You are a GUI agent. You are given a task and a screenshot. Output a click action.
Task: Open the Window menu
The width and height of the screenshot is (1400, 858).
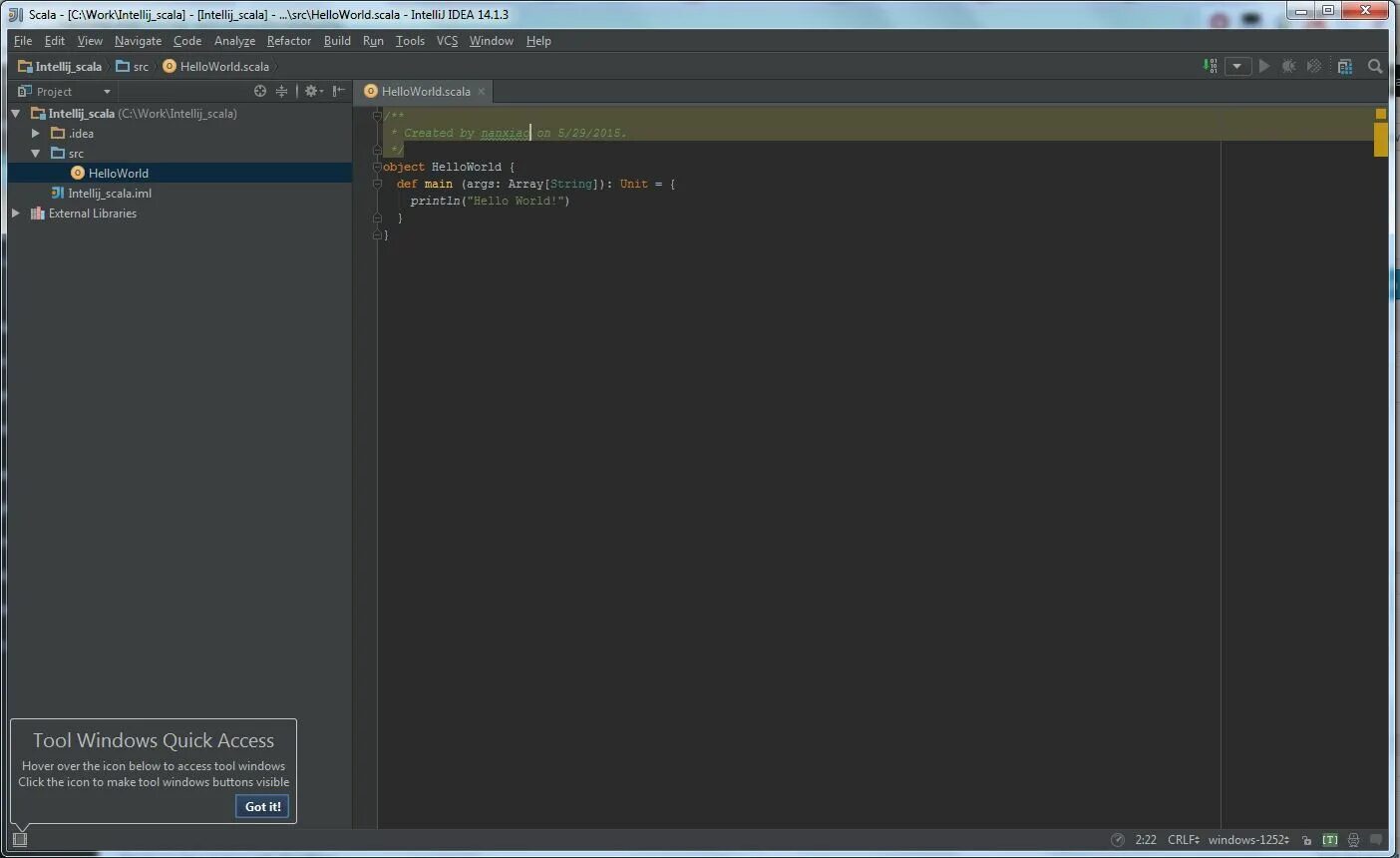[491, 41]
